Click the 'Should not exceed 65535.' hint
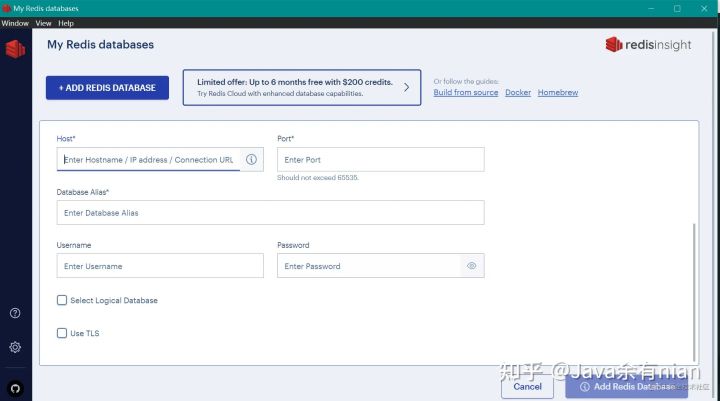 (318, 178)
